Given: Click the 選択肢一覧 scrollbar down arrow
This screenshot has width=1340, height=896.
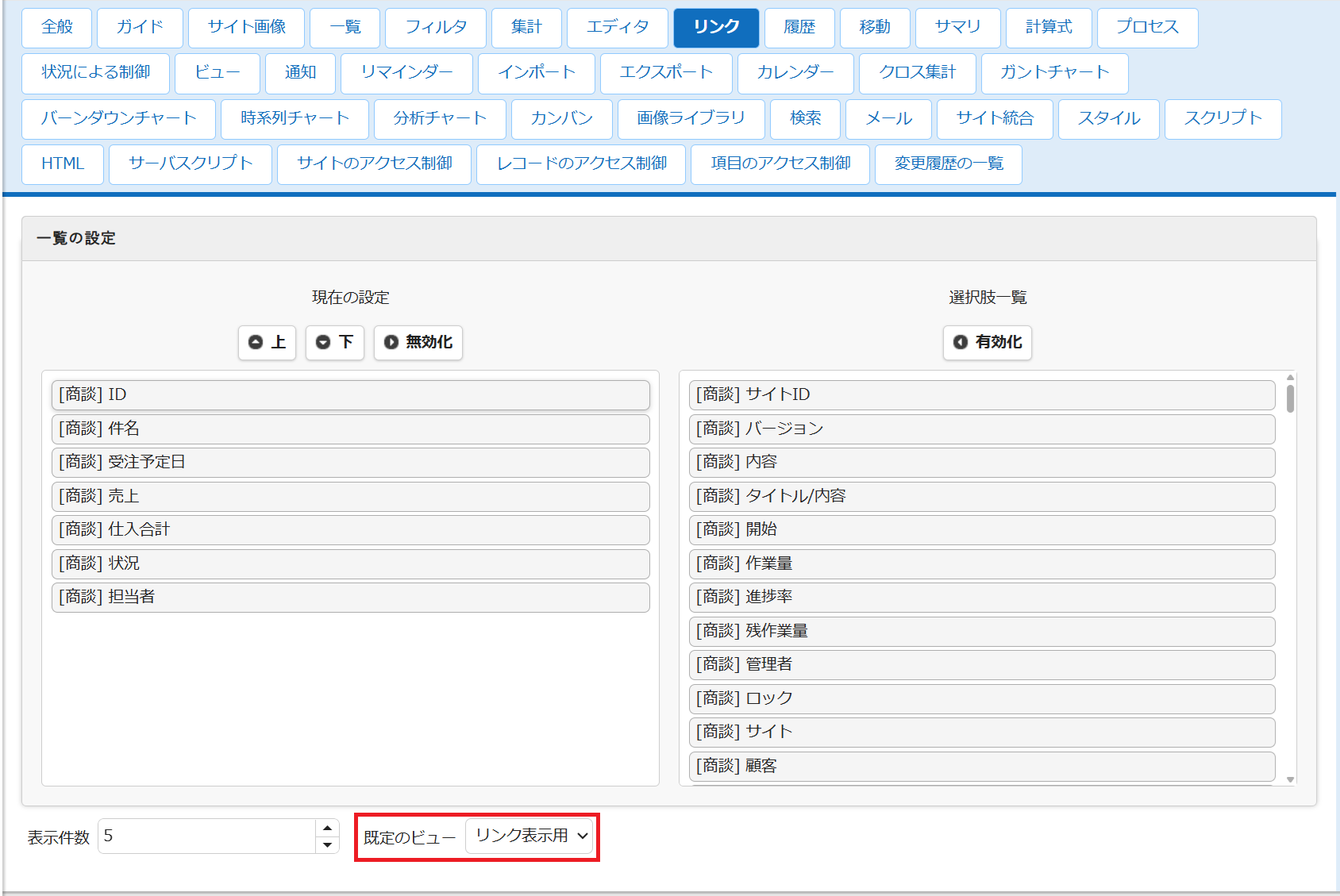Looking at the screenshot, I should click(1290, 779).
